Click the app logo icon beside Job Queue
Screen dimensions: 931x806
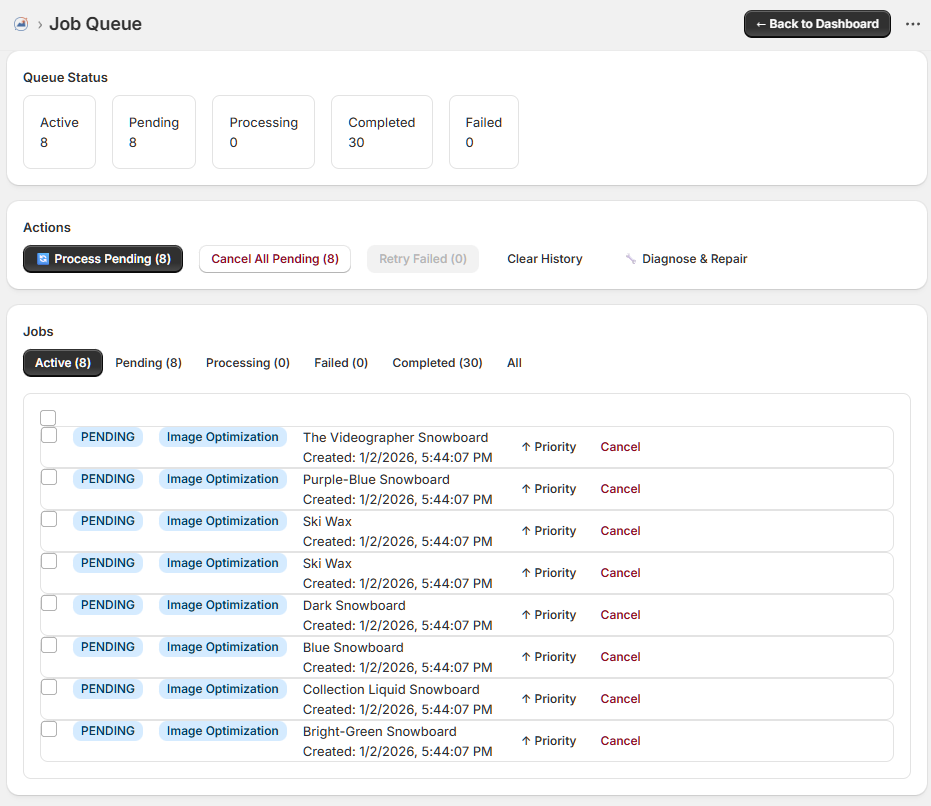[x=21, y=24]
